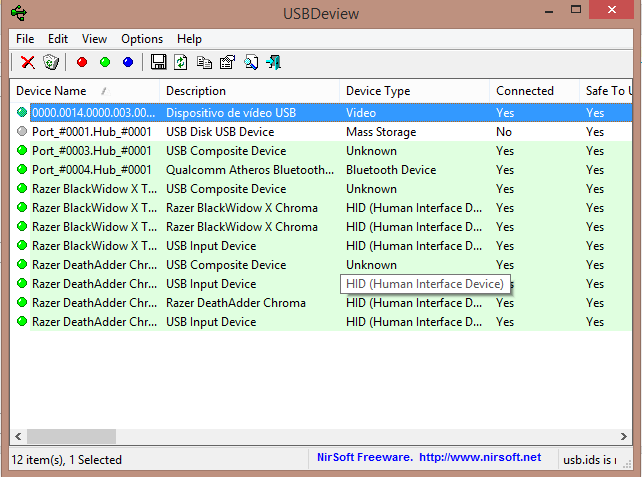Screen dimensions: 642x477
Task: Click 'Dispositivo de vídeo USB' cell
Action: coord(231,113)
